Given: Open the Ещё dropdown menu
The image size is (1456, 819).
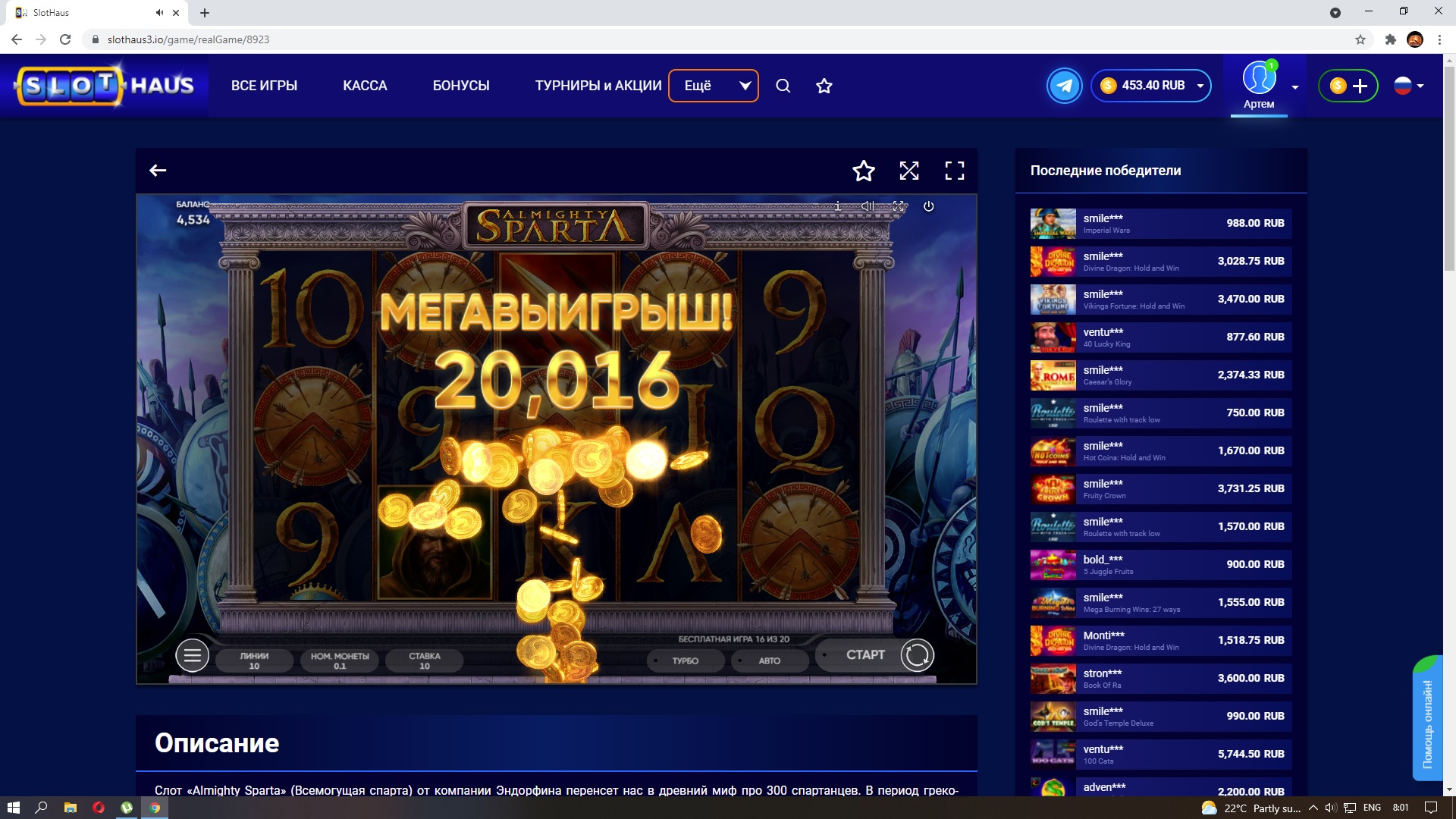Looking at the screenshot, I should tap(712, 86).
